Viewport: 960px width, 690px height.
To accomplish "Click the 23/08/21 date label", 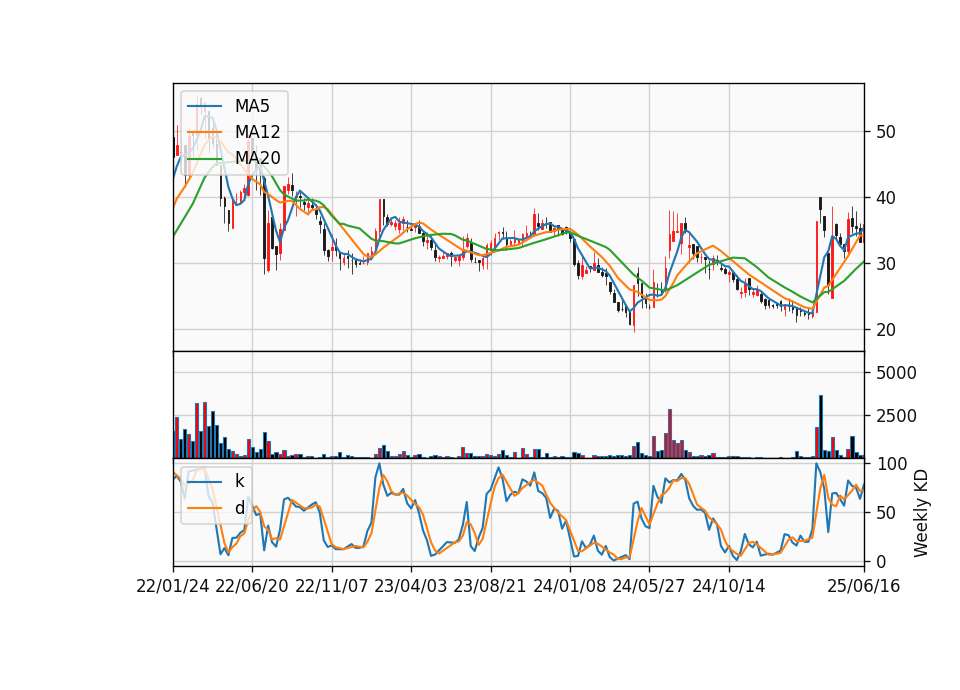I will pyautogui.click(x=490, y=586).
